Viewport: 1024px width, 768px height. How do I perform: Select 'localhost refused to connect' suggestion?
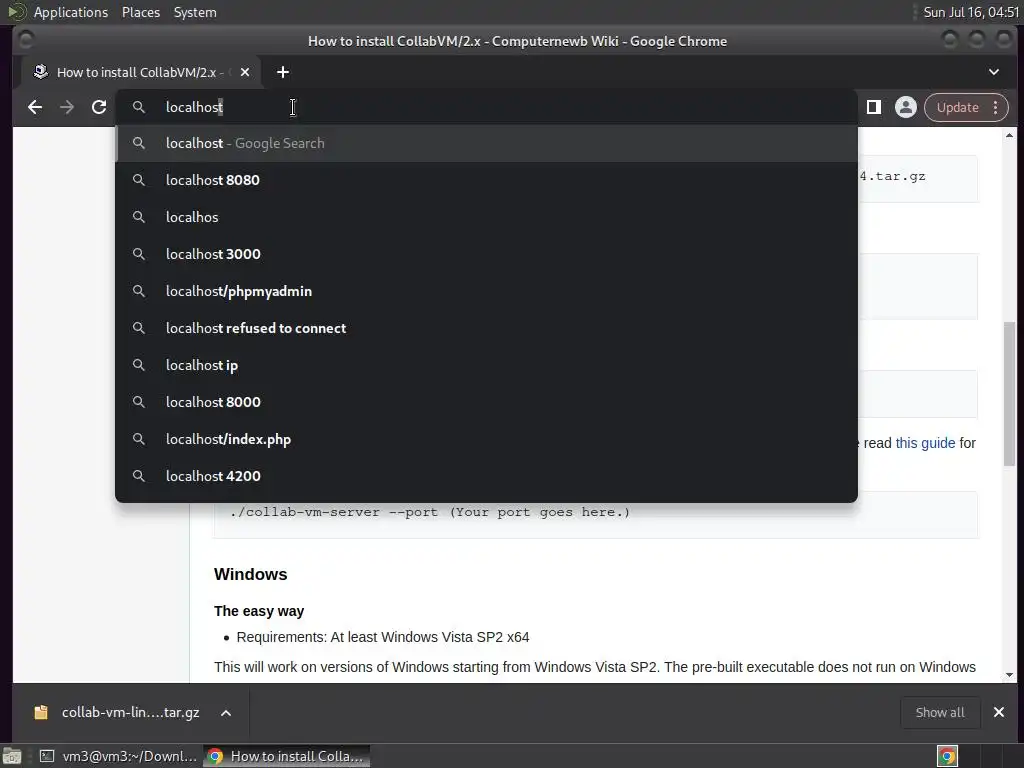point(487,328)
